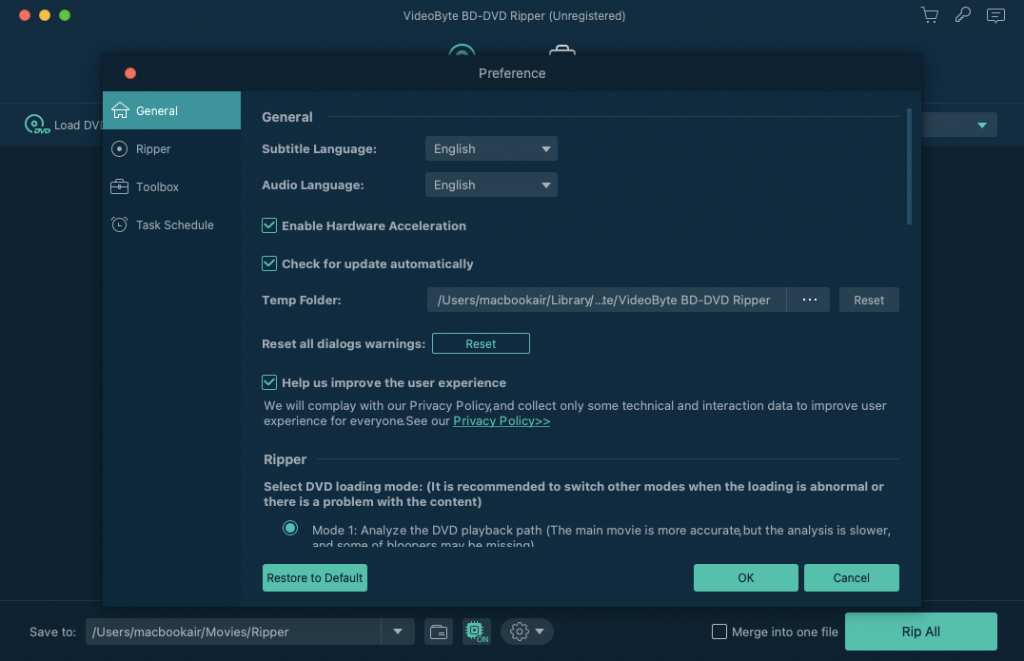Viewport: 1024px width, 661px height.
Task: Open the output folder icon
Action: tap(439, 632)
